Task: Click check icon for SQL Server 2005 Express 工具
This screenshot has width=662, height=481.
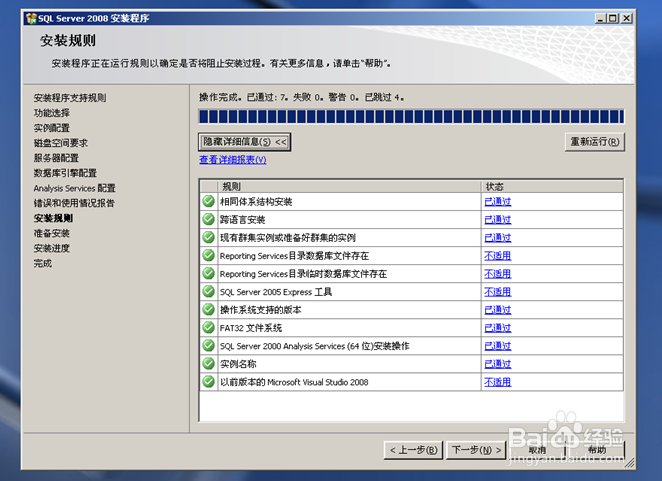Action: pos(208,291)
